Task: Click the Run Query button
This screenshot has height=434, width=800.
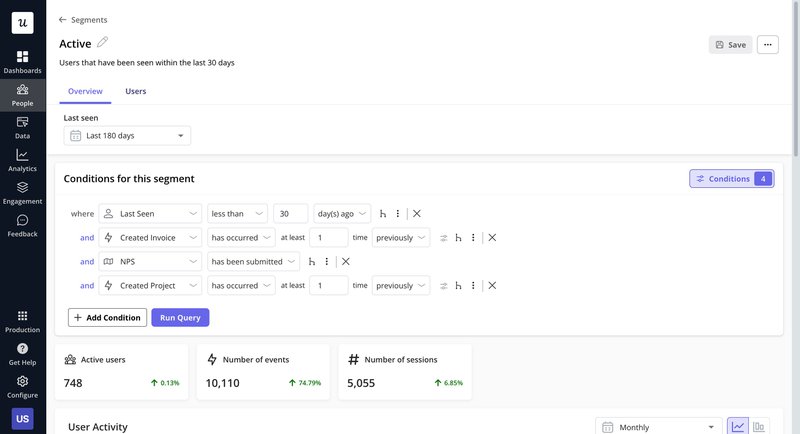Action: pyautogui.click(x=180, y=317)
